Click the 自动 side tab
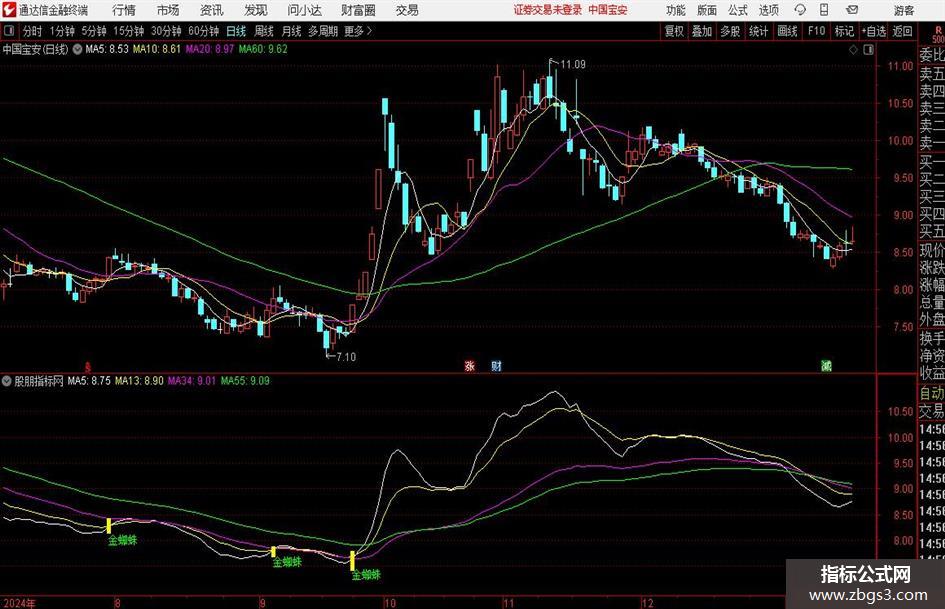 pos(932,393)
